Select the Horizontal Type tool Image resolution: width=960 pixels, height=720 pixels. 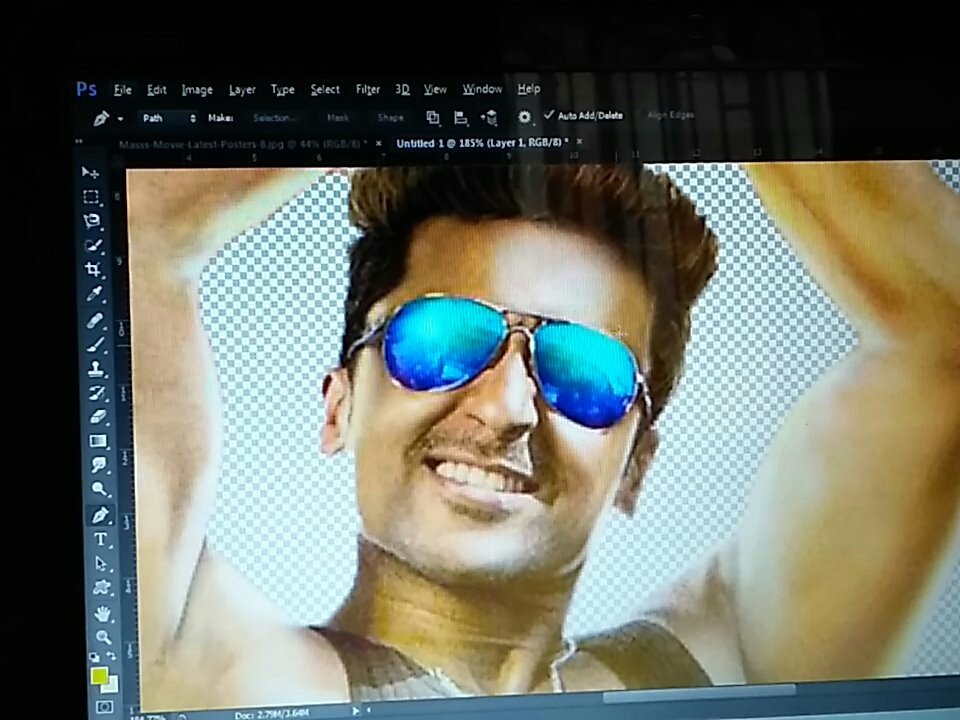coord(100,539)
